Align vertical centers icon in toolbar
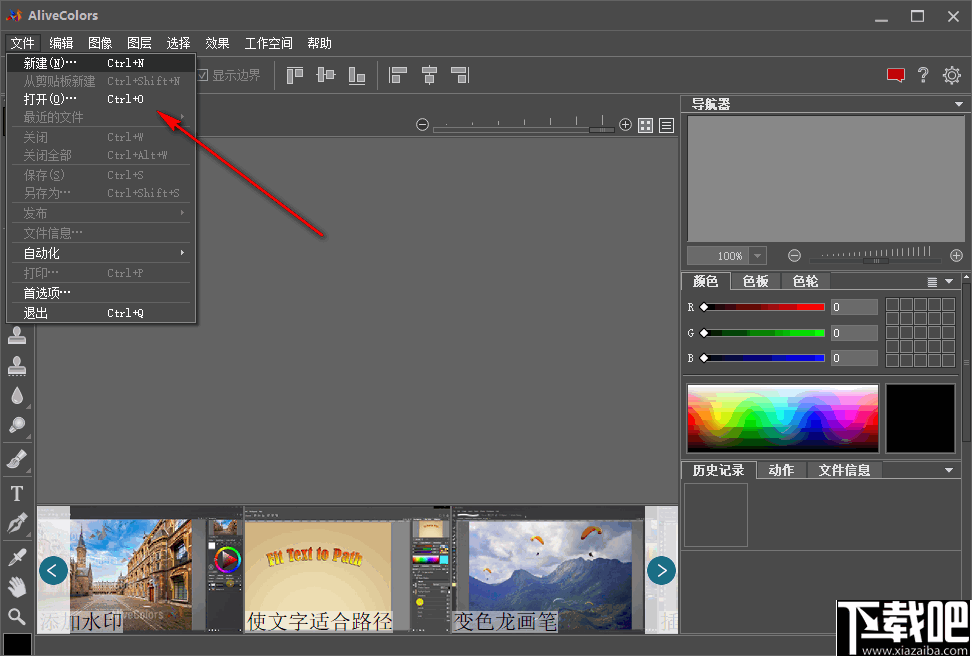 (x=325, y=76)
